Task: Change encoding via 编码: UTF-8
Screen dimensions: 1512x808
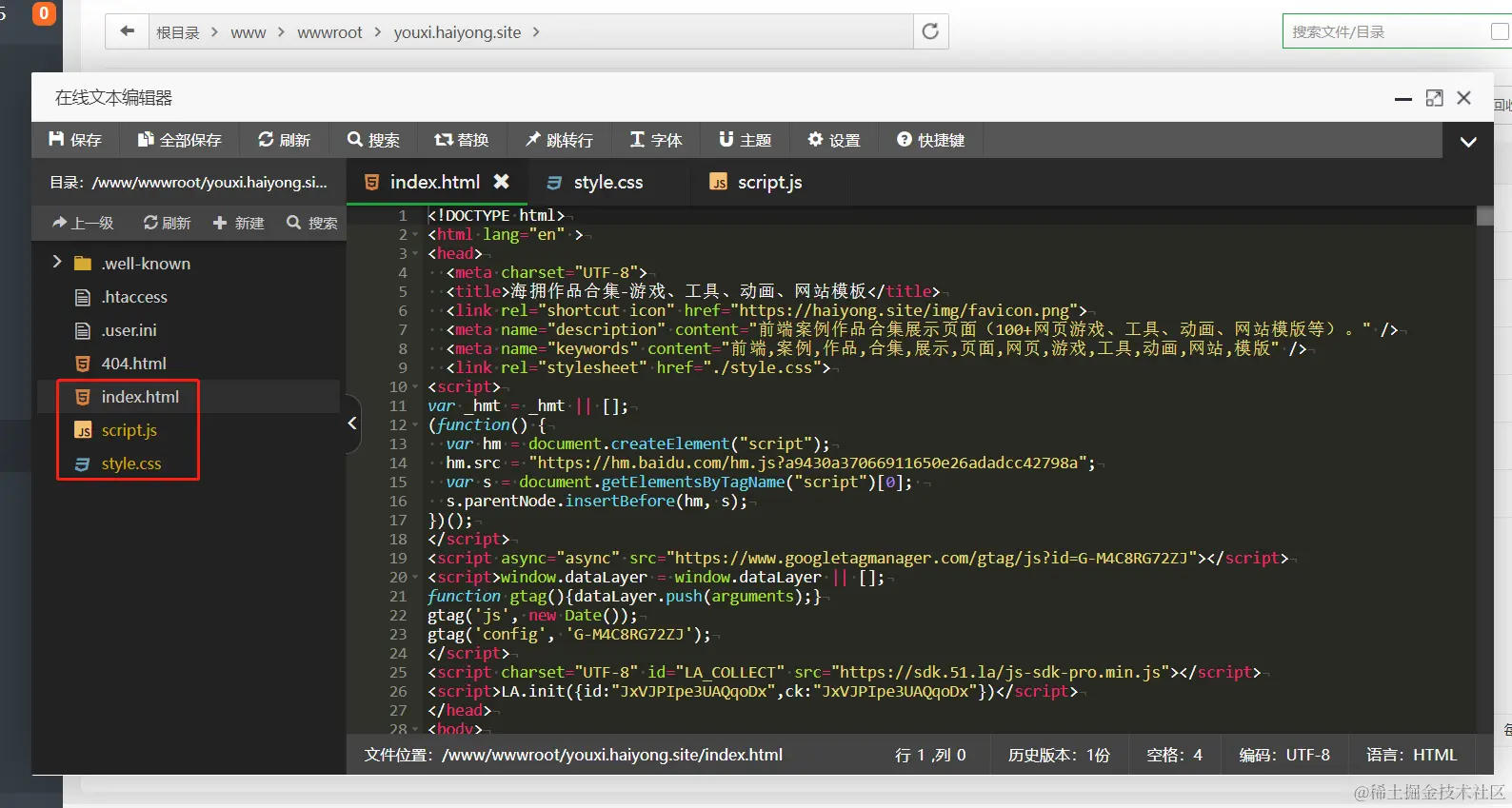Action: (1284, 755)
